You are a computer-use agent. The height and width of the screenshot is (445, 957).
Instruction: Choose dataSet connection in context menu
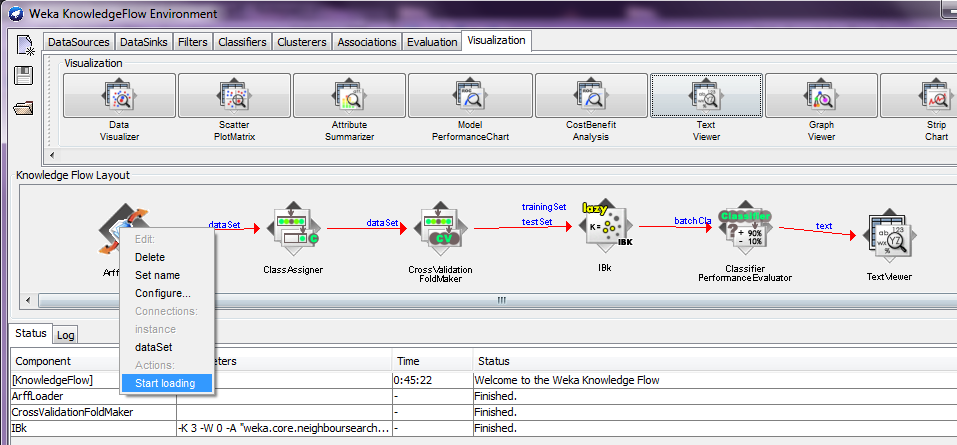click(154, 347)
